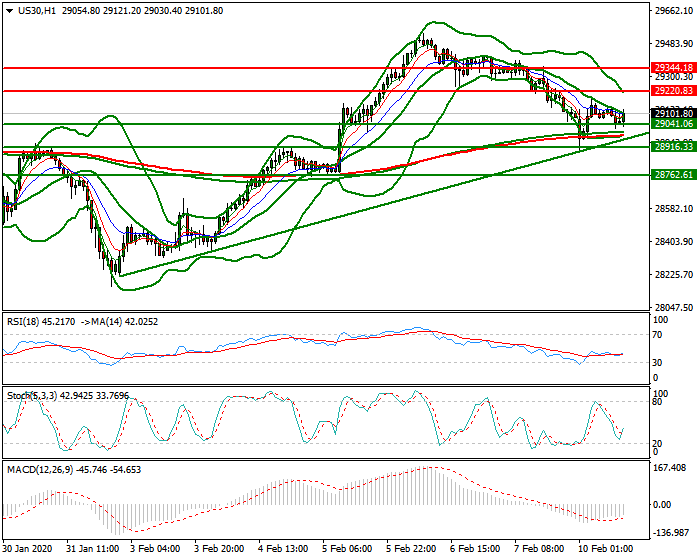Click the 5 Feb 06:00 time axis label
The height and width of the screenshot is (560, 700).
347,548
